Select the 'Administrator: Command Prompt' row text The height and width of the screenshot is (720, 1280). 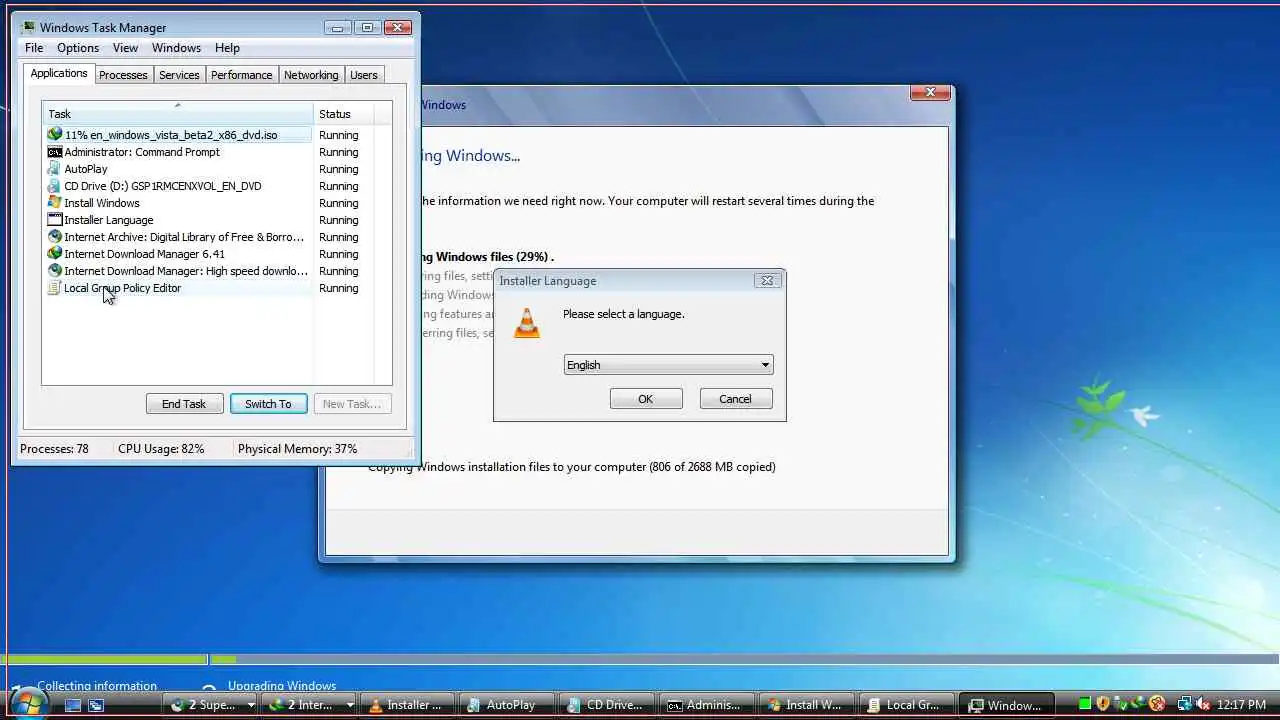(x=142, y=152)
